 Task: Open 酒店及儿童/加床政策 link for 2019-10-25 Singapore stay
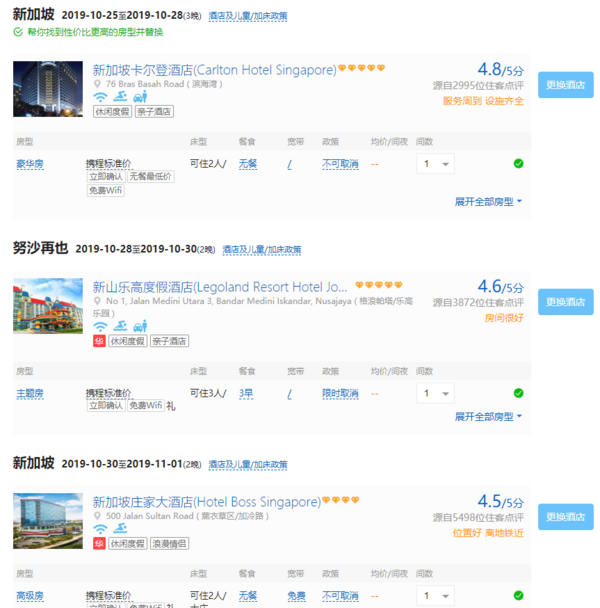coord(248,16)
